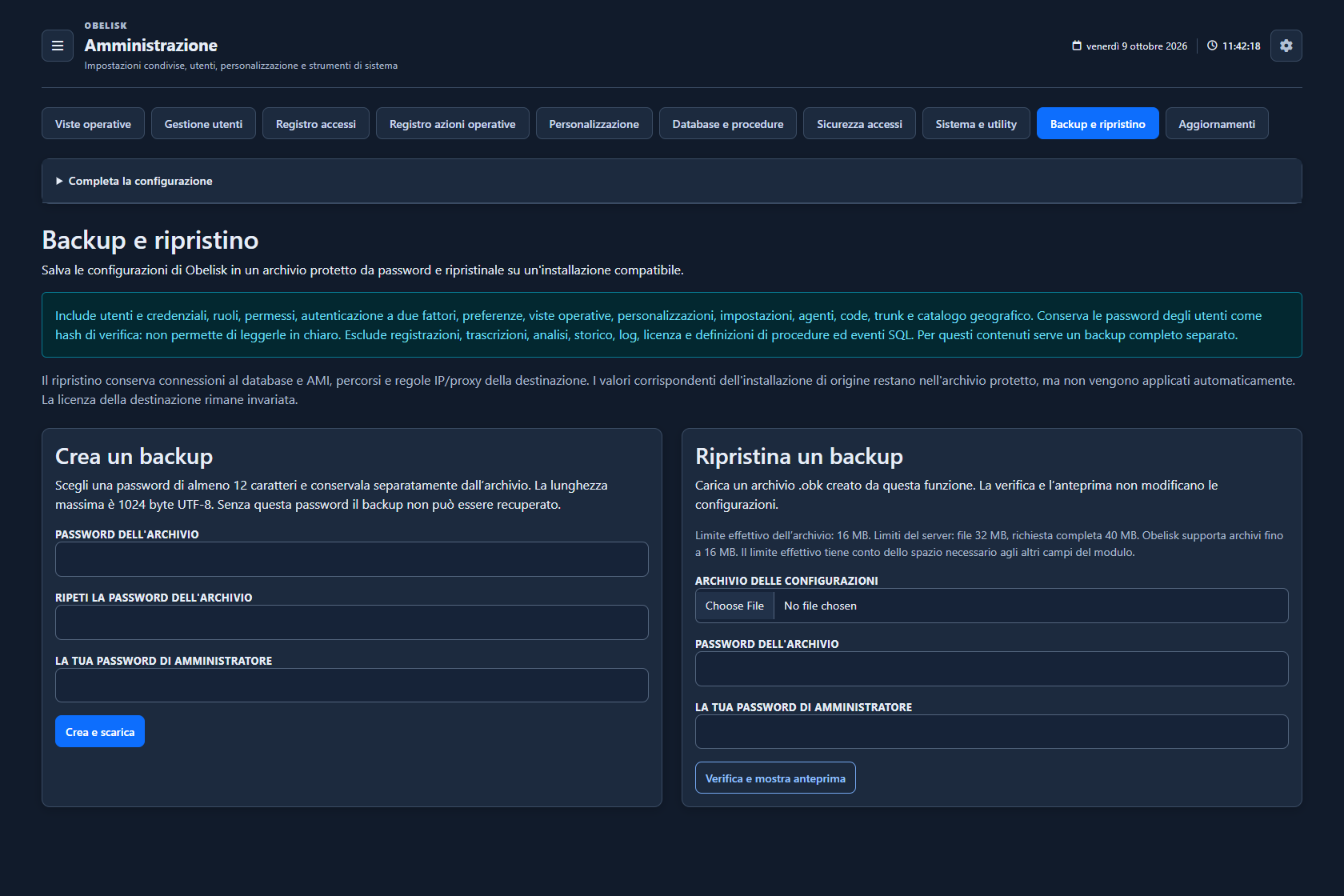Focus the administrator password field in Crea un backup
Viewport: 1344px width, 896px height.
352,686
